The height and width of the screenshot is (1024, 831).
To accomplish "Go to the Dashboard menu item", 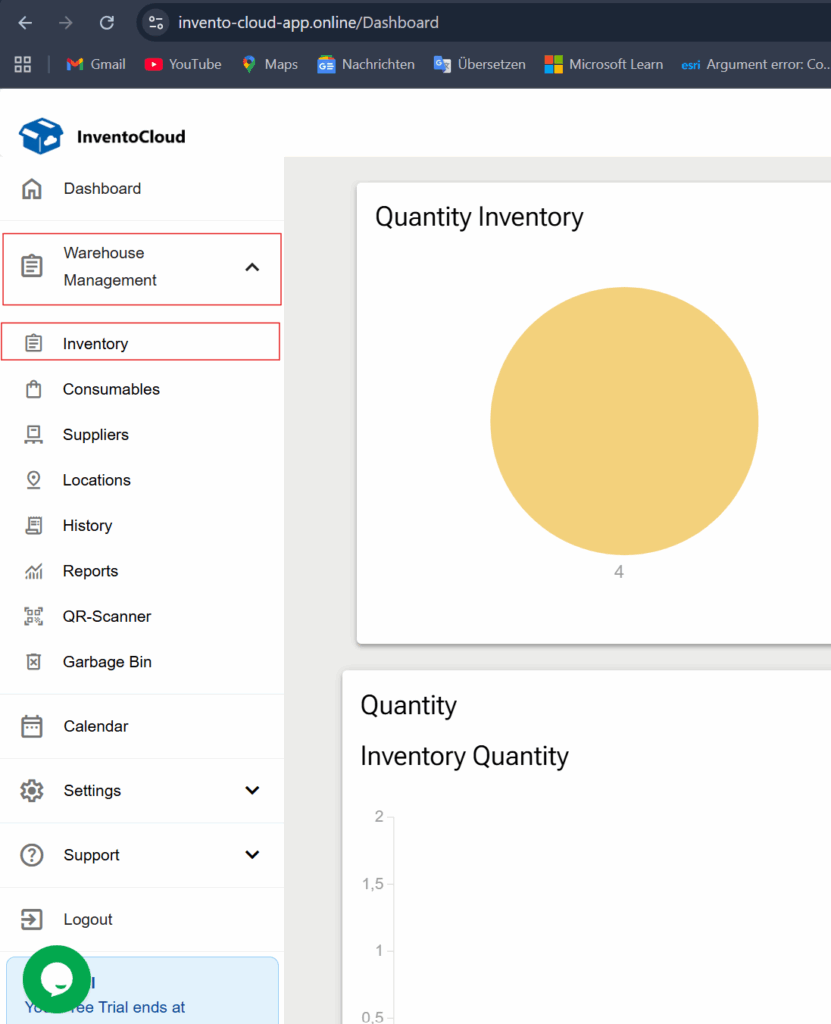I will (x=103, y=188).
